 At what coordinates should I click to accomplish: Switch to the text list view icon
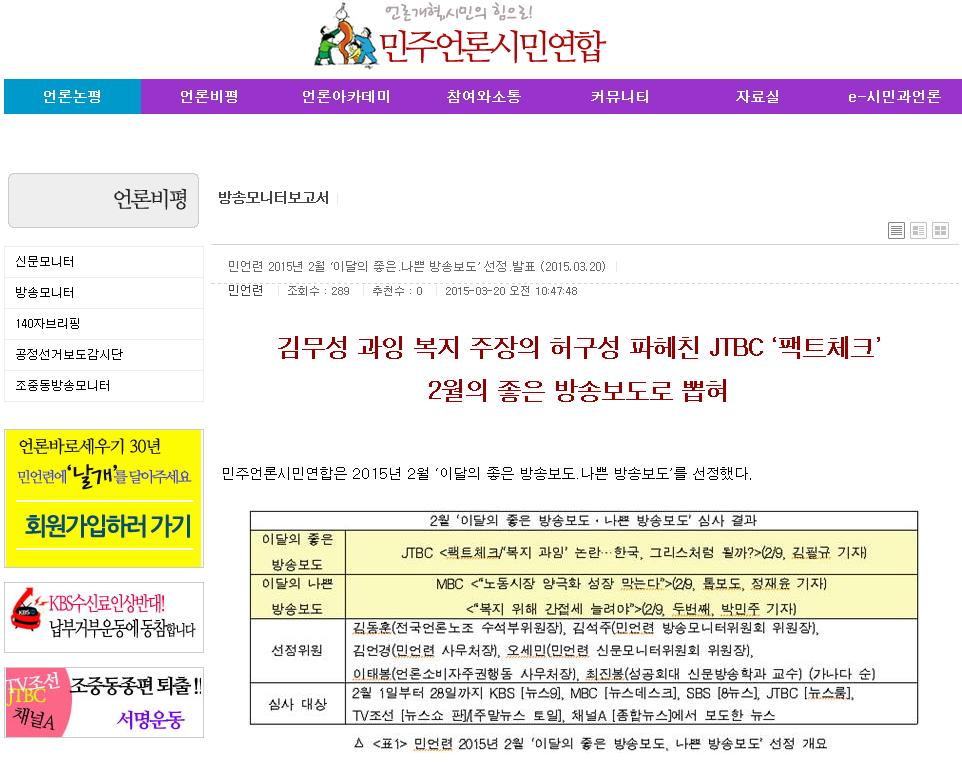point(896,230)
